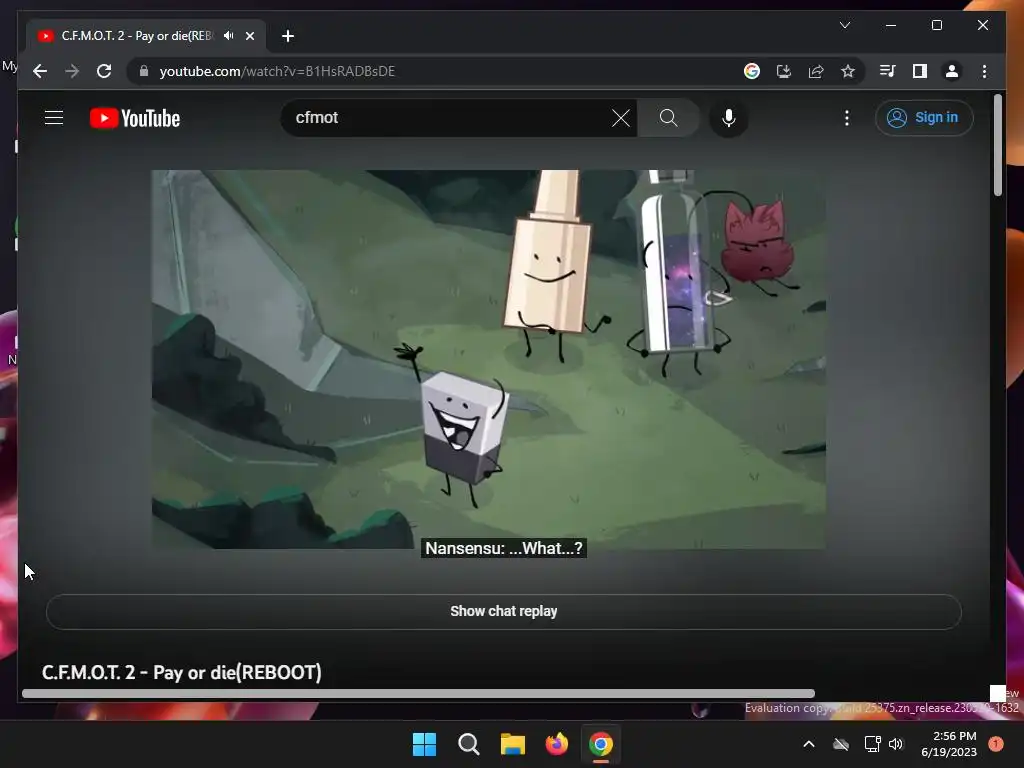This screenshot has width=1024, height=768.
Task: Click the vertical page scrollbar
Action: (x=997, y=145)
